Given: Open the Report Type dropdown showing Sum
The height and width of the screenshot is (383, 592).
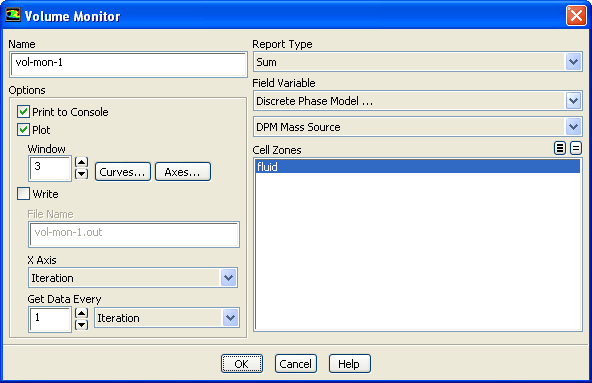Looking at the screenshot, I should coord(418,62).
